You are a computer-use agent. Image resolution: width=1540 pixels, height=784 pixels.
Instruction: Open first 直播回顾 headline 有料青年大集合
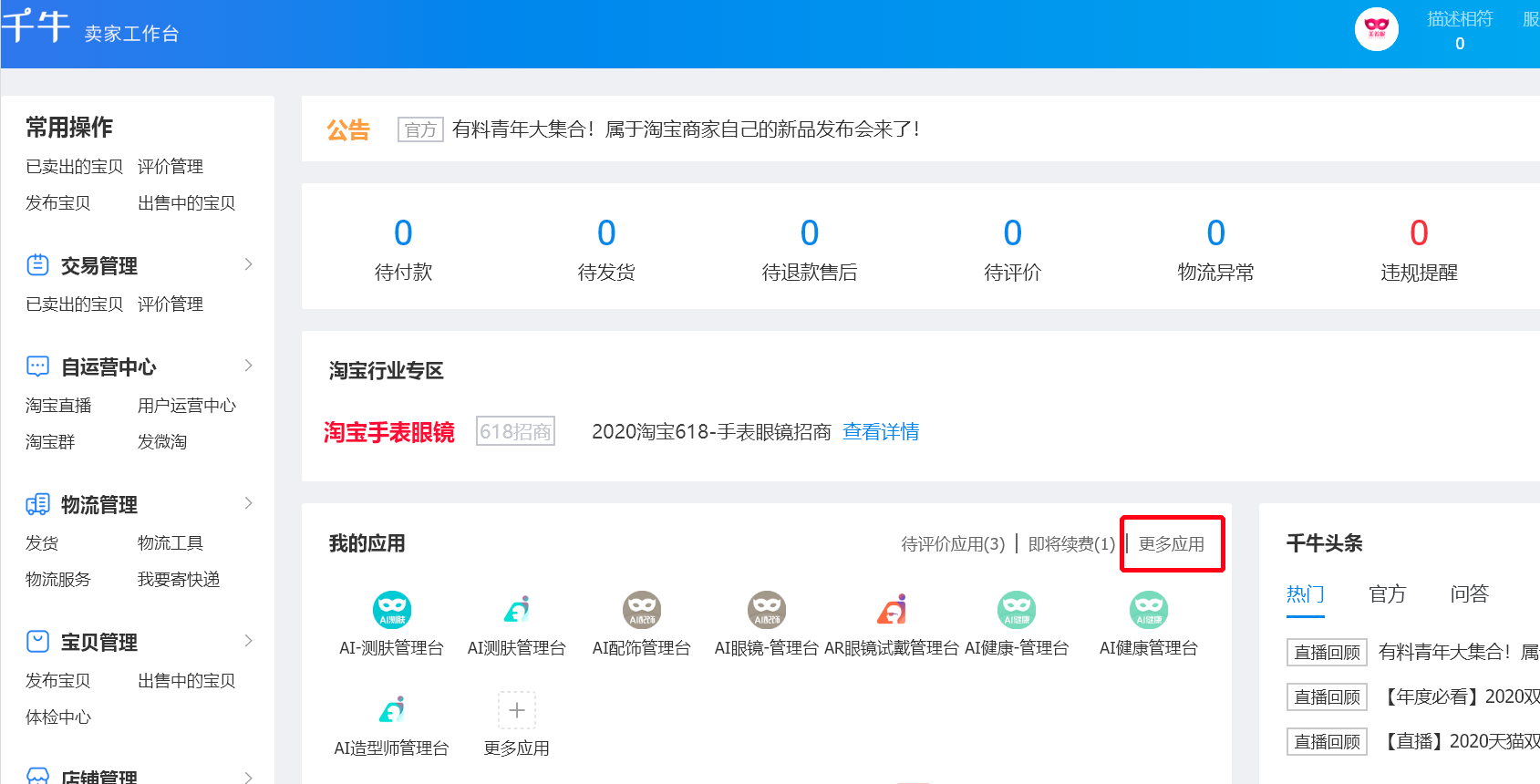1459,652
